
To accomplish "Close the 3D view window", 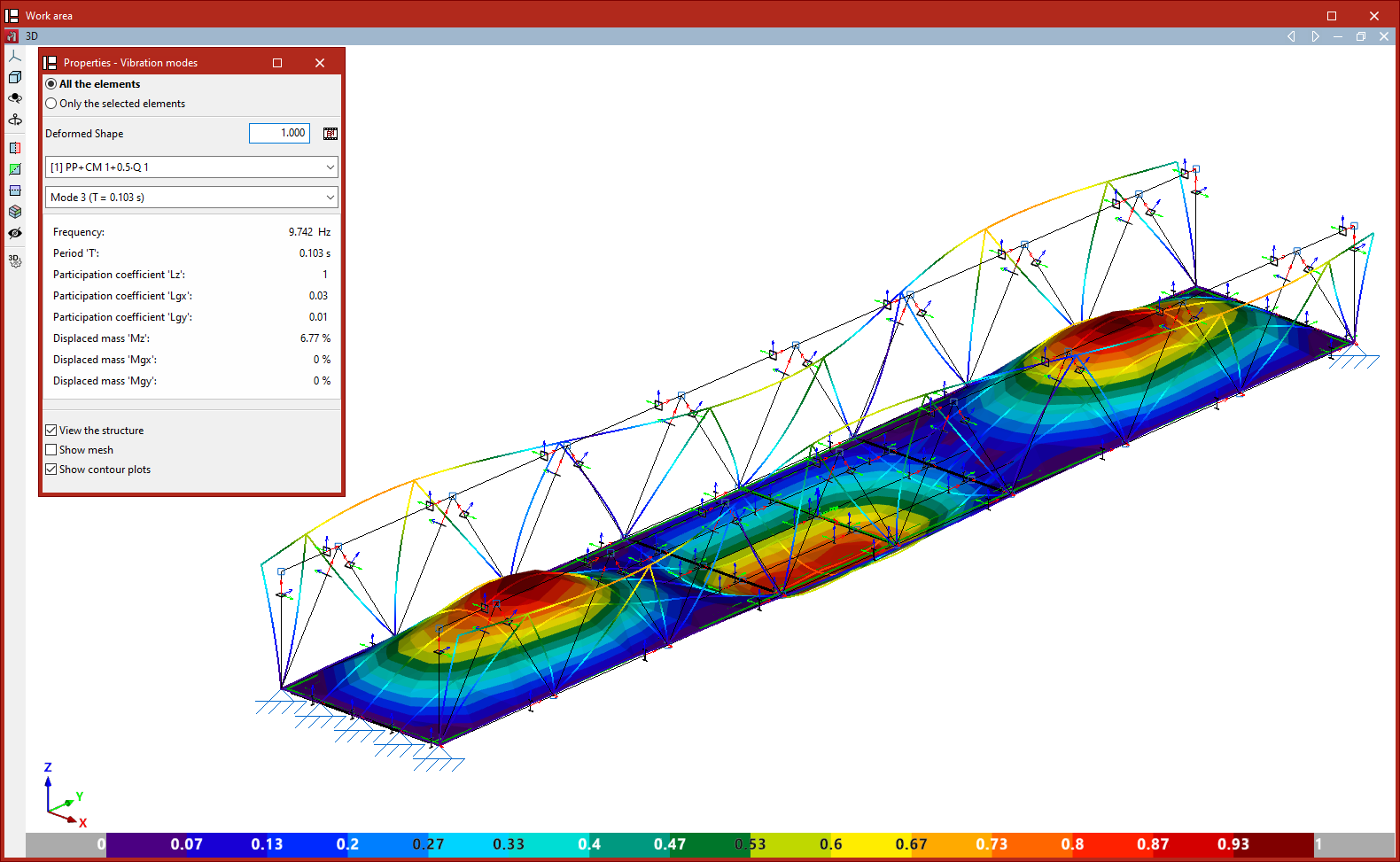I will pyautogui.click(x=1384, y=36).
